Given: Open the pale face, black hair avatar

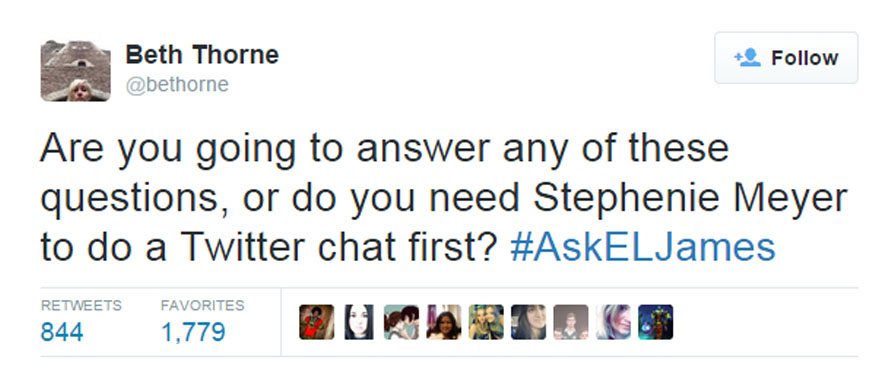Looking at the screenshot, I should [359, 322].
